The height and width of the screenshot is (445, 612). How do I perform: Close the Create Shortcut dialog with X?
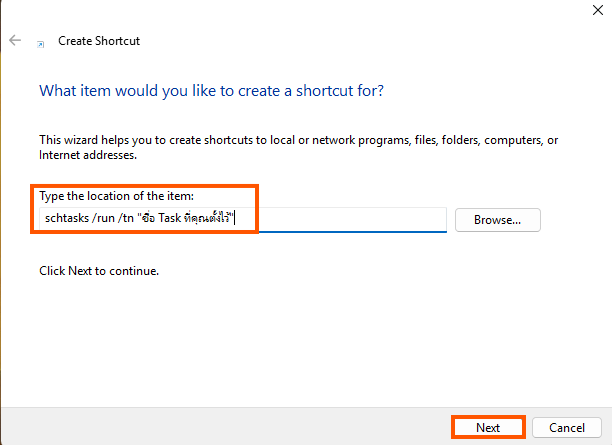[598, 10]
